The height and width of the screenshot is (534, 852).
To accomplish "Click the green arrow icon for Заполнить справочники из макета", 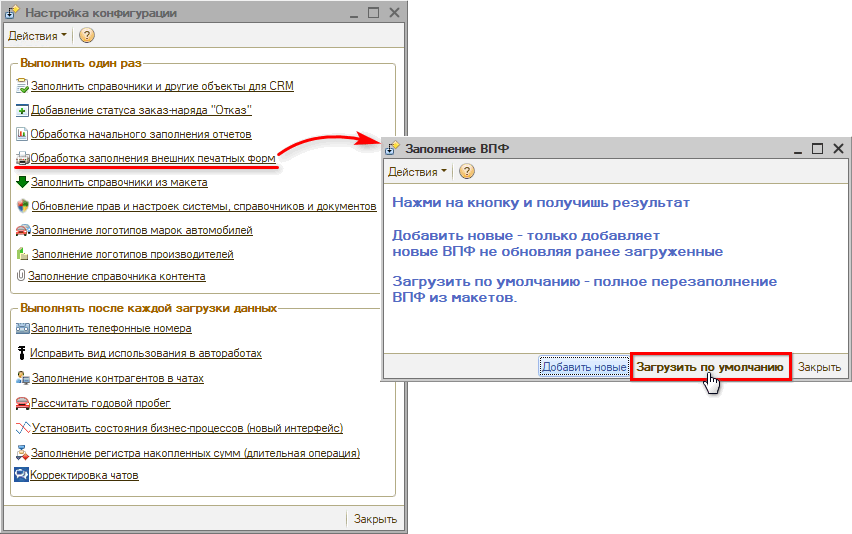I will click(22, 183).
